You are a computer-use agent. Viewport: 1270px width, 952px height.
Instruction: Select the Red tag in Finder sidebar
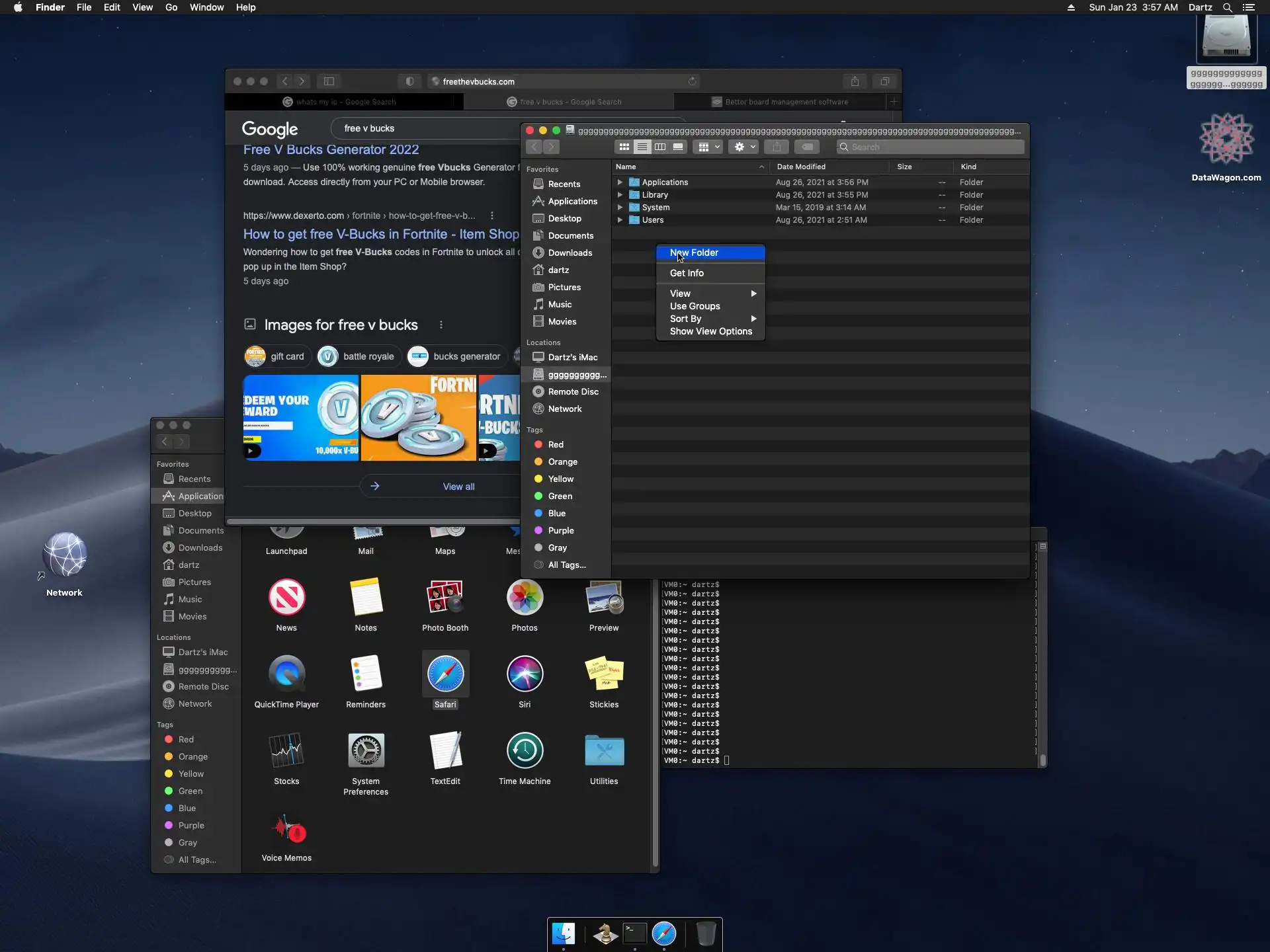point(556,445)
